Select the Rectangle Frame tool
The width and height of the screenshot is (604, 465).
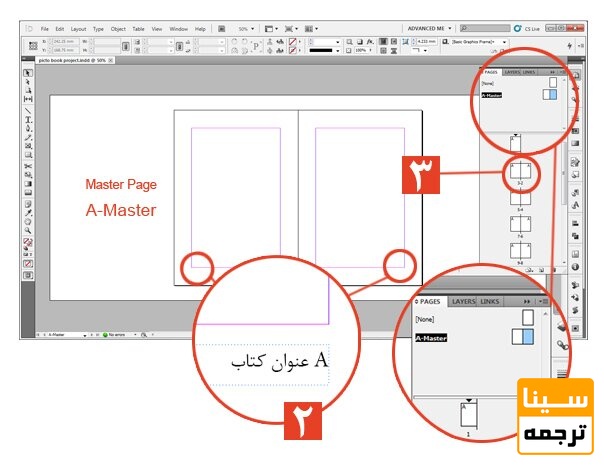coord(28,146)
